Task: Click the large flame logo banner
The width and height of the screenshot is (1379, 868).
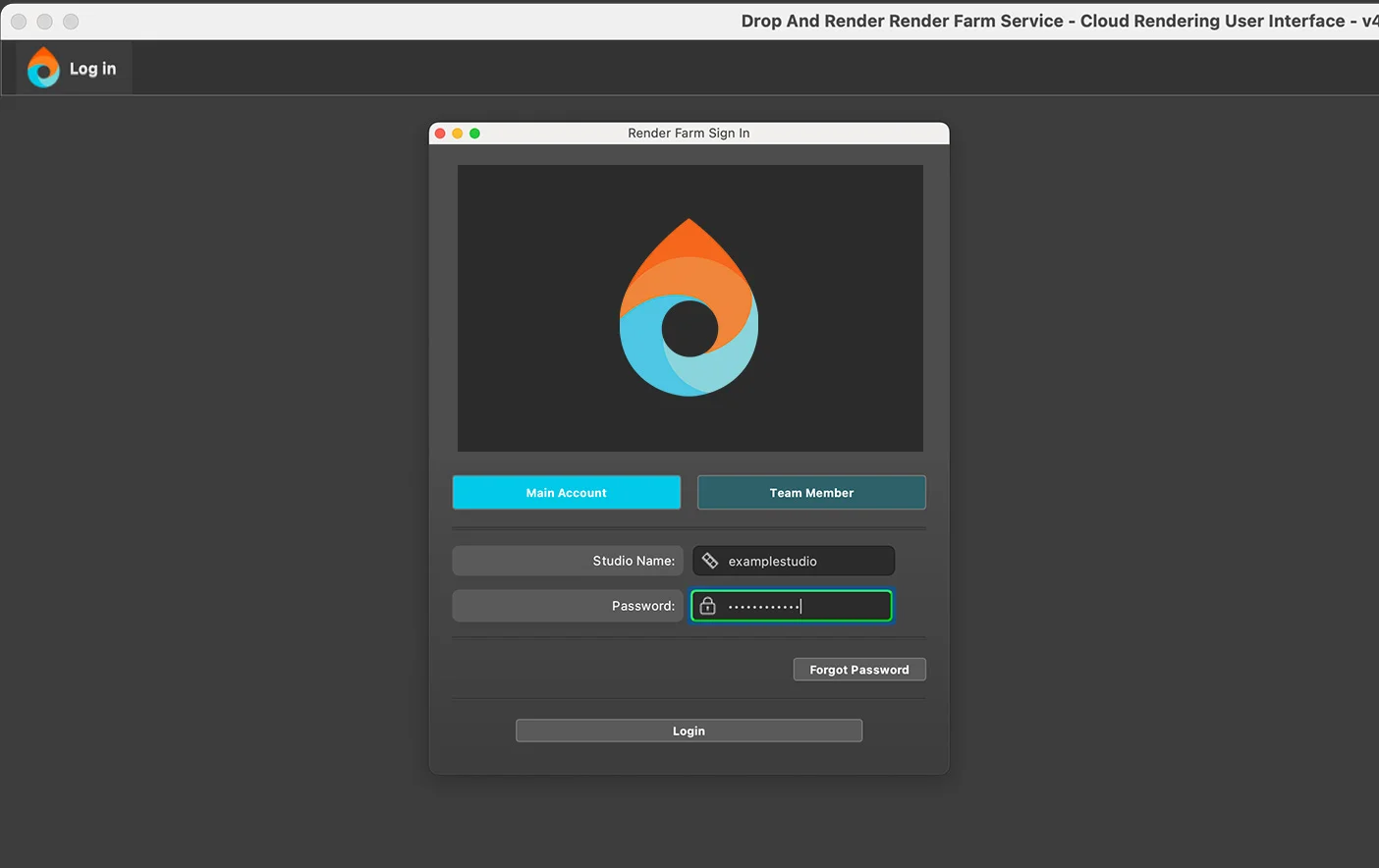Action: point(689,308)
